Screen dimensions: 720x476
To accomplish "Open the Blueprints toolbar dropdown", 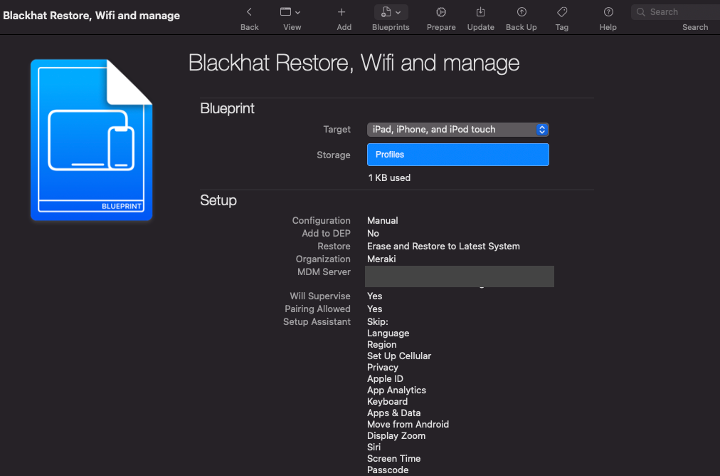I will click(x=390, y=12).
